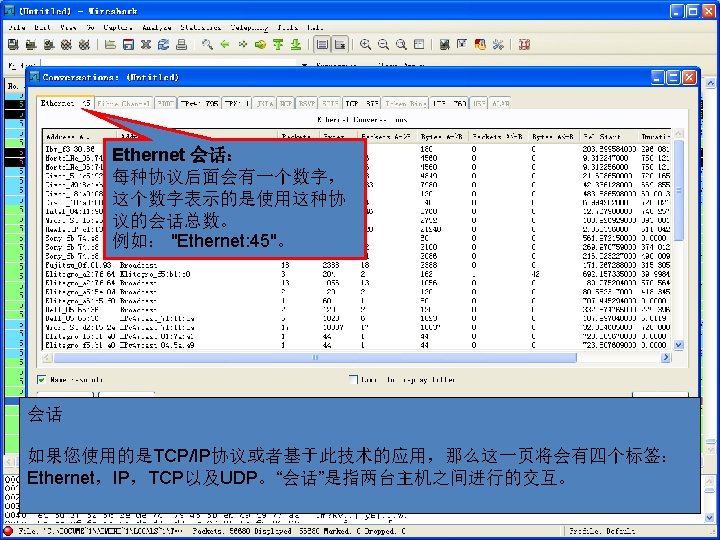Toggle the Colorize packet list icon
The image size is (720, 540).
tap(322, 45)
